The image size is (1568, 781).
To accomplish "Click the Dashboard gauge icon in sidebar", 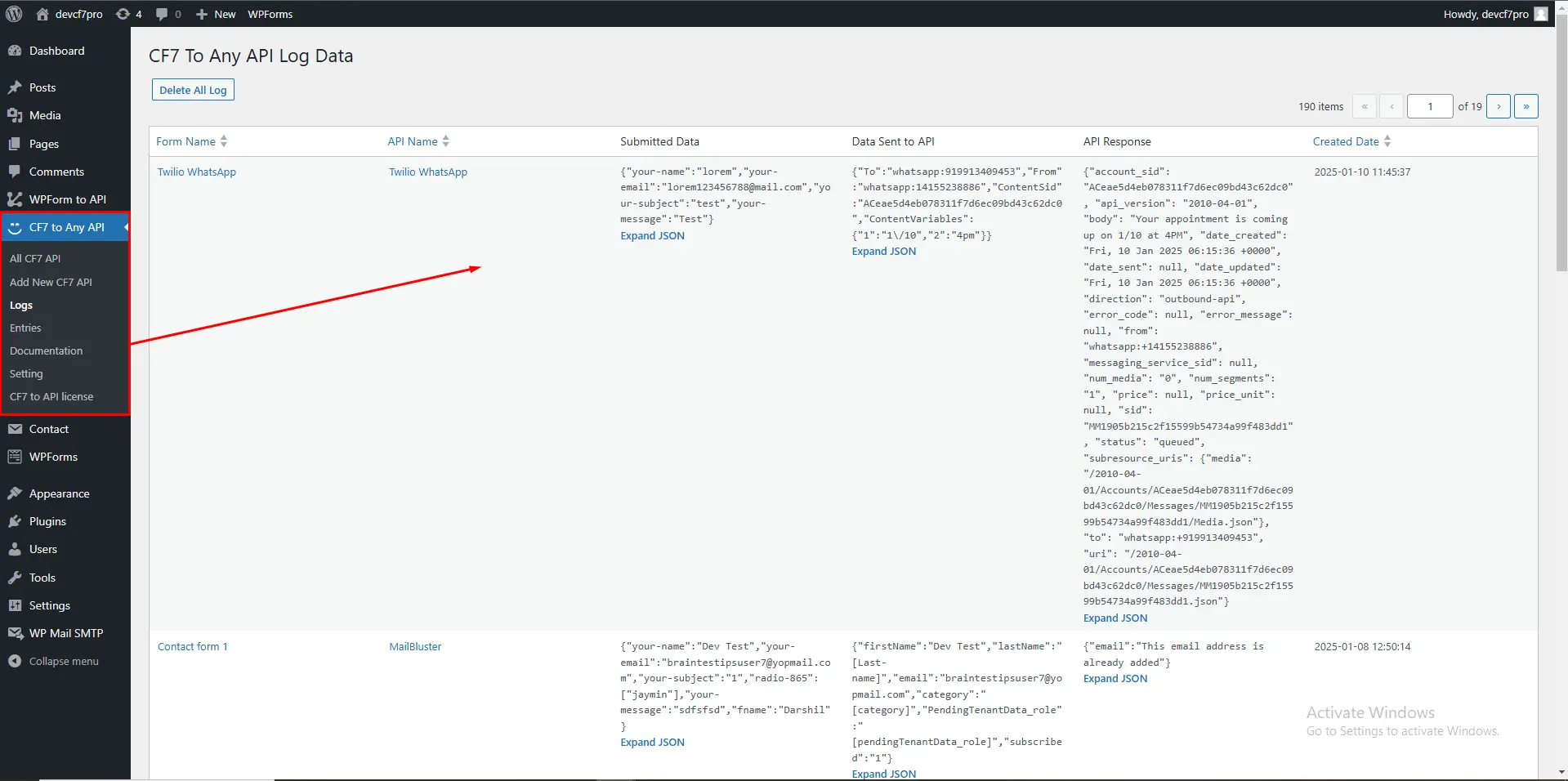I will click(15, 51).
